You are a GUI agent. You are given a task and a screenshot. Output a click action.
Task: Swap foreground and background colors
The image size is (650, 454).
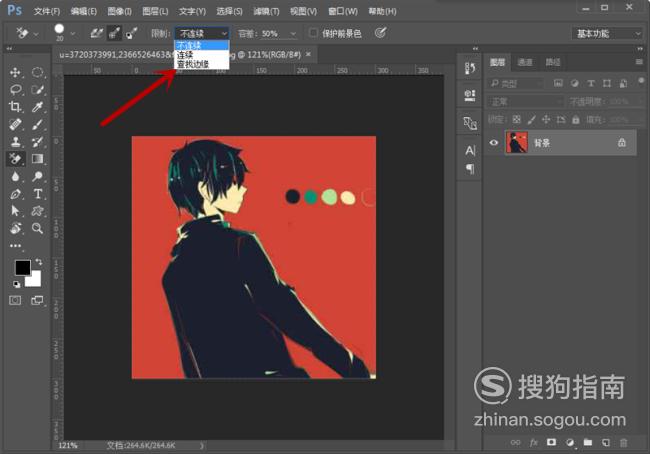pos(39,262)
